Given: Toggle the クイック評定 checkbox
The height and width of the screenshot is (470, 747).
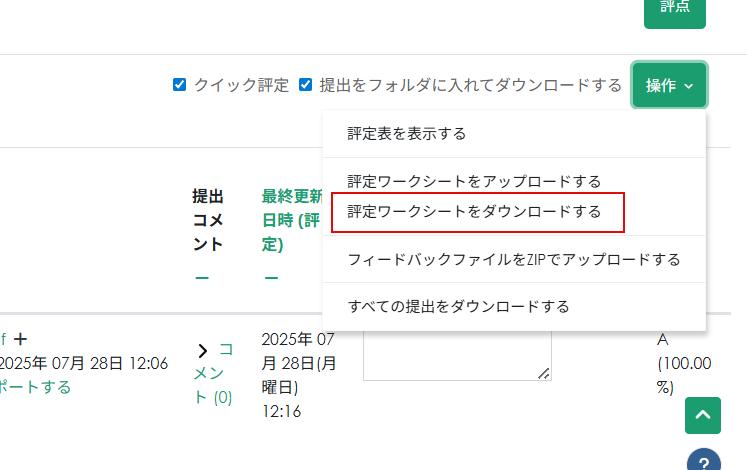Looking at the screenshot, I should coord(180,85).
